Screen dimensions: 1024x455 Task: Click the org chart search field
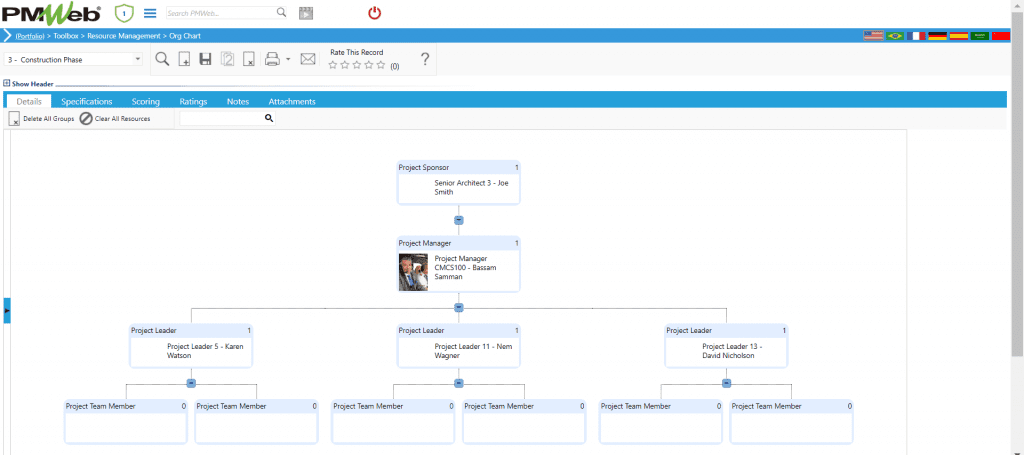click(x=221, y=118)
